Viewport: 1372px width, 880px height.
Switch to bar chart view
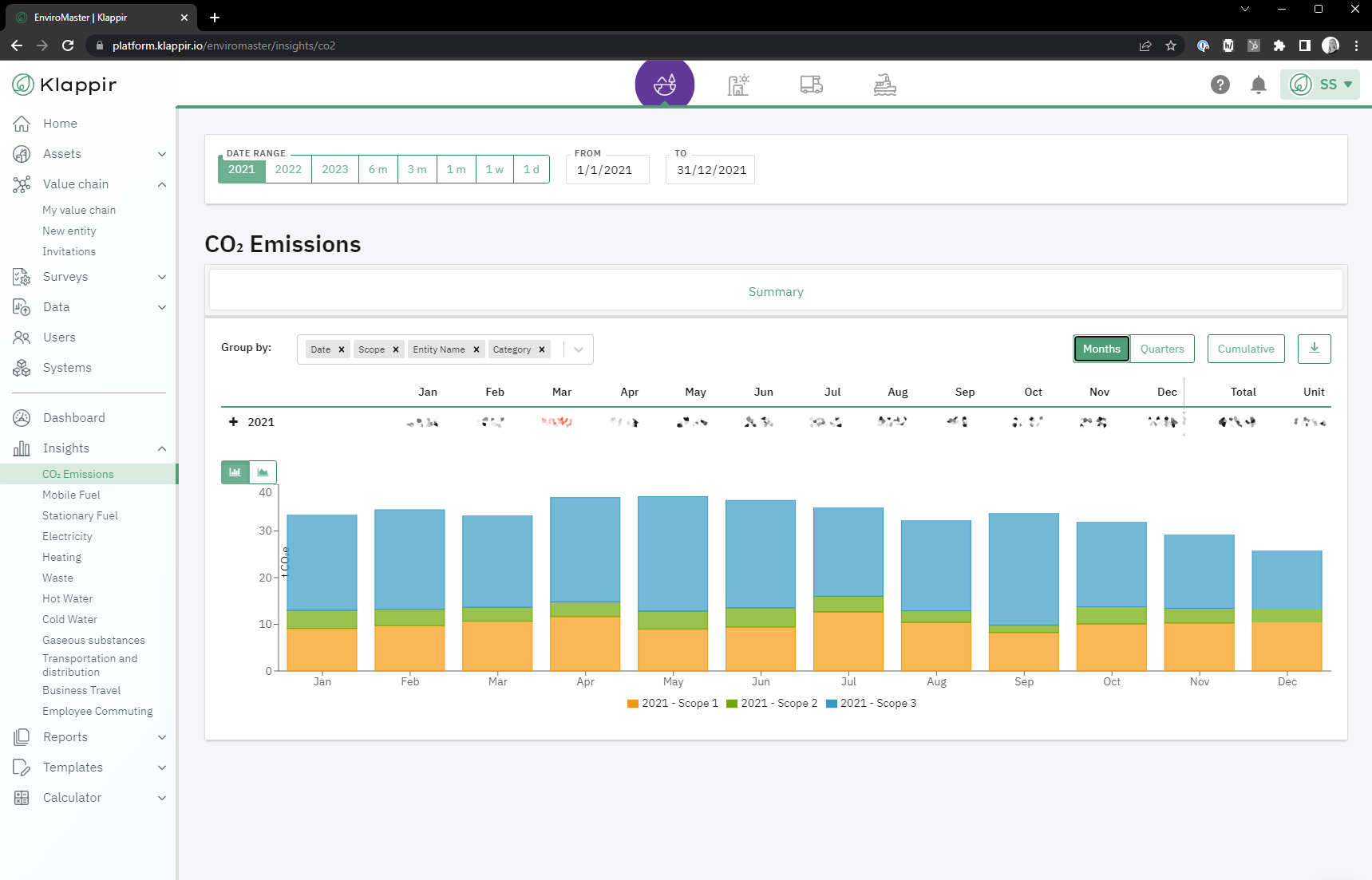click(x=235, y=472)
